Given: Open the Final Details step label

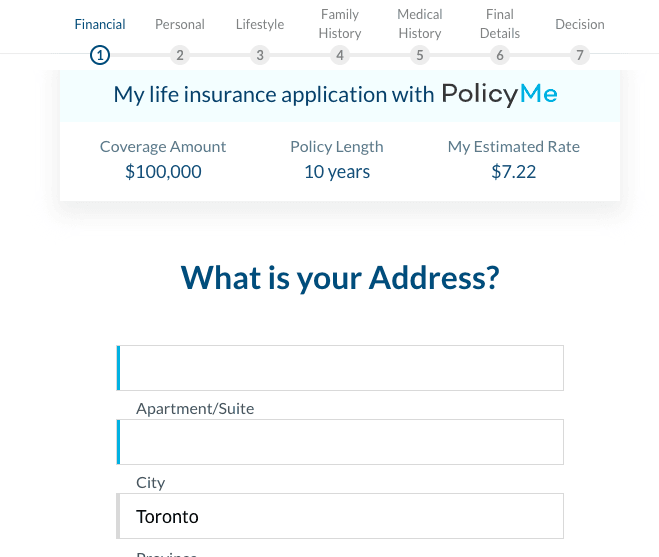Looking at the screenshot, I should [x=500, y=24].
